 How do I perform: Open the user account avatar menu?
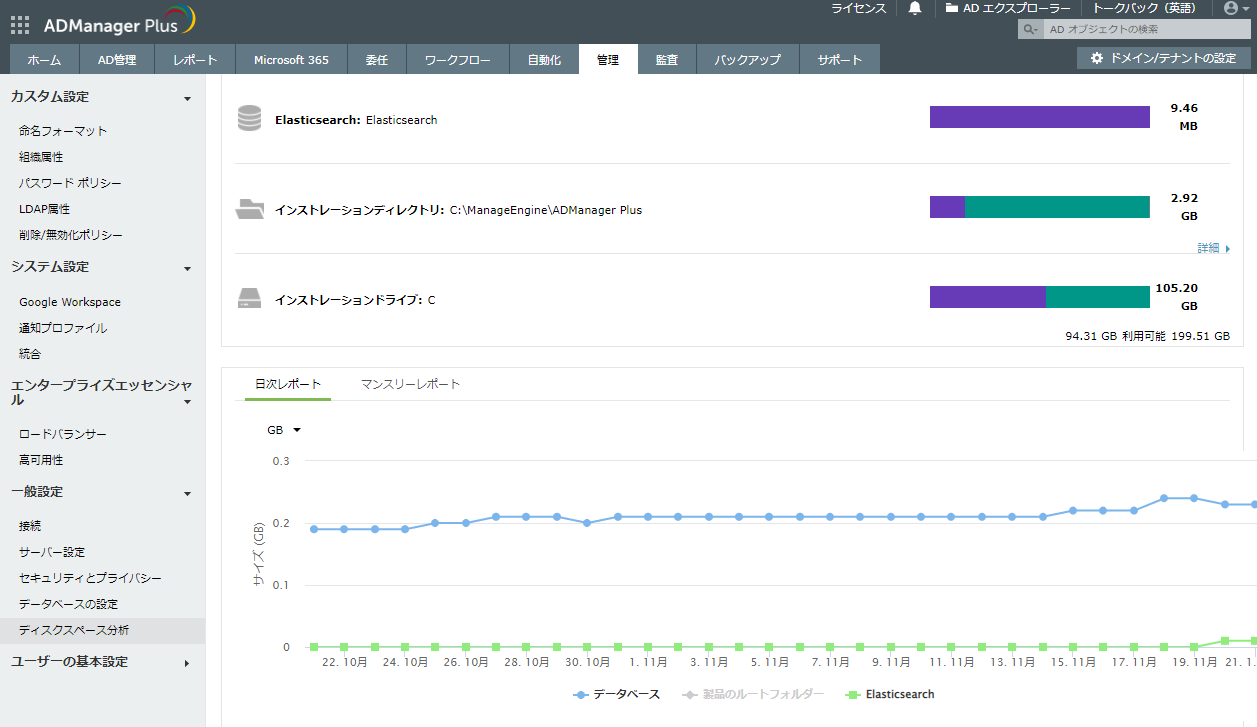[x=1231, y=8]
